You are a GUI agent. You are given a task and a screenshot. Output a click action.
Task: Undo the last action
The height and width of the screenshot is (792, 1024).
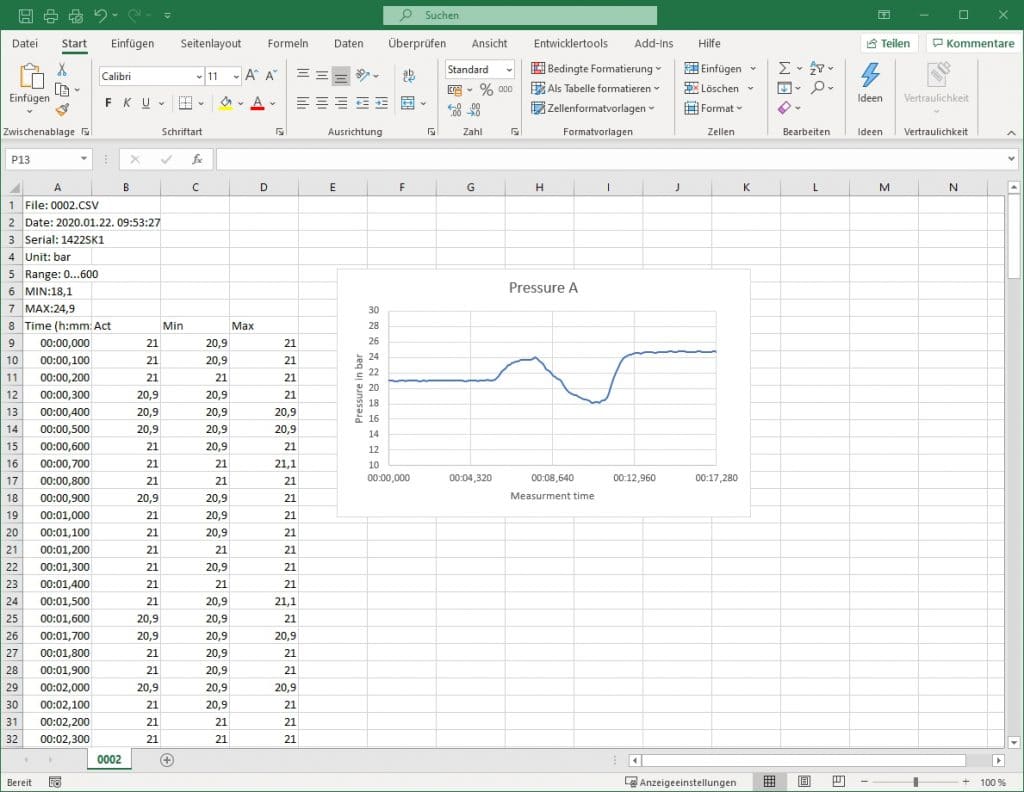101,15
